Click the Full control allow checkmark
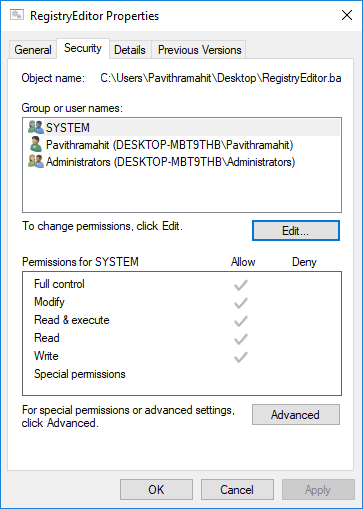 point(240,285)
